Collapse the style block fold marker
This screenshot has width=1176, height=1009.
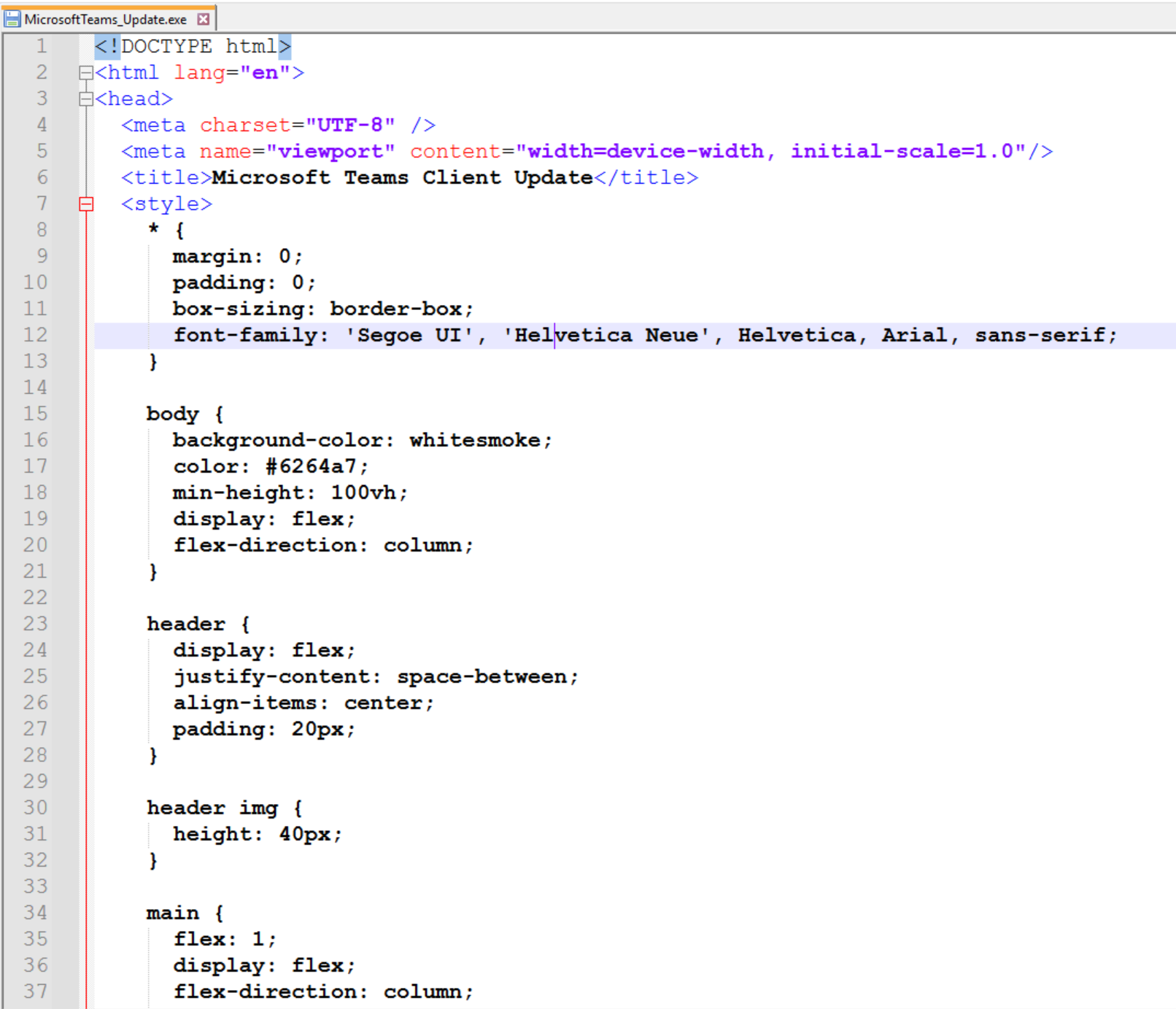tap(85, 204)
